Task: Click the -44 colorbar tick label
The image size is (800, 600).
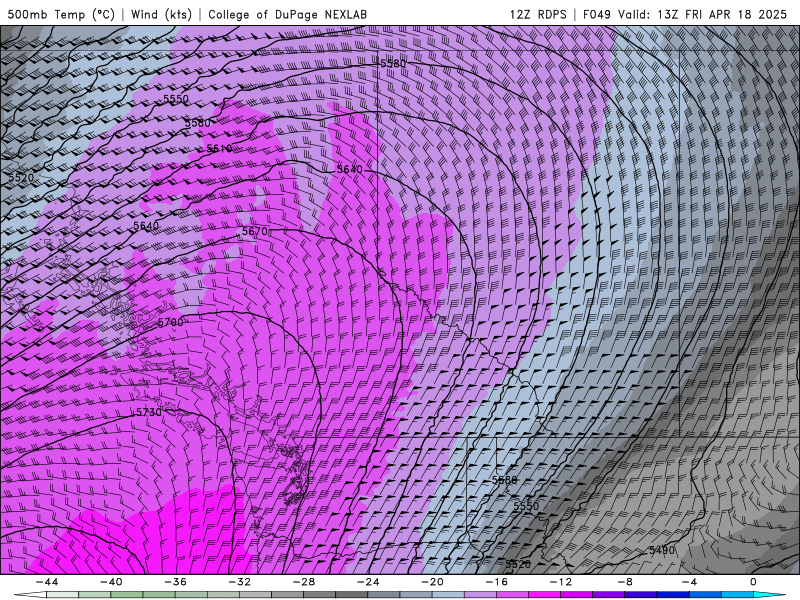Action: coord(47,582)
